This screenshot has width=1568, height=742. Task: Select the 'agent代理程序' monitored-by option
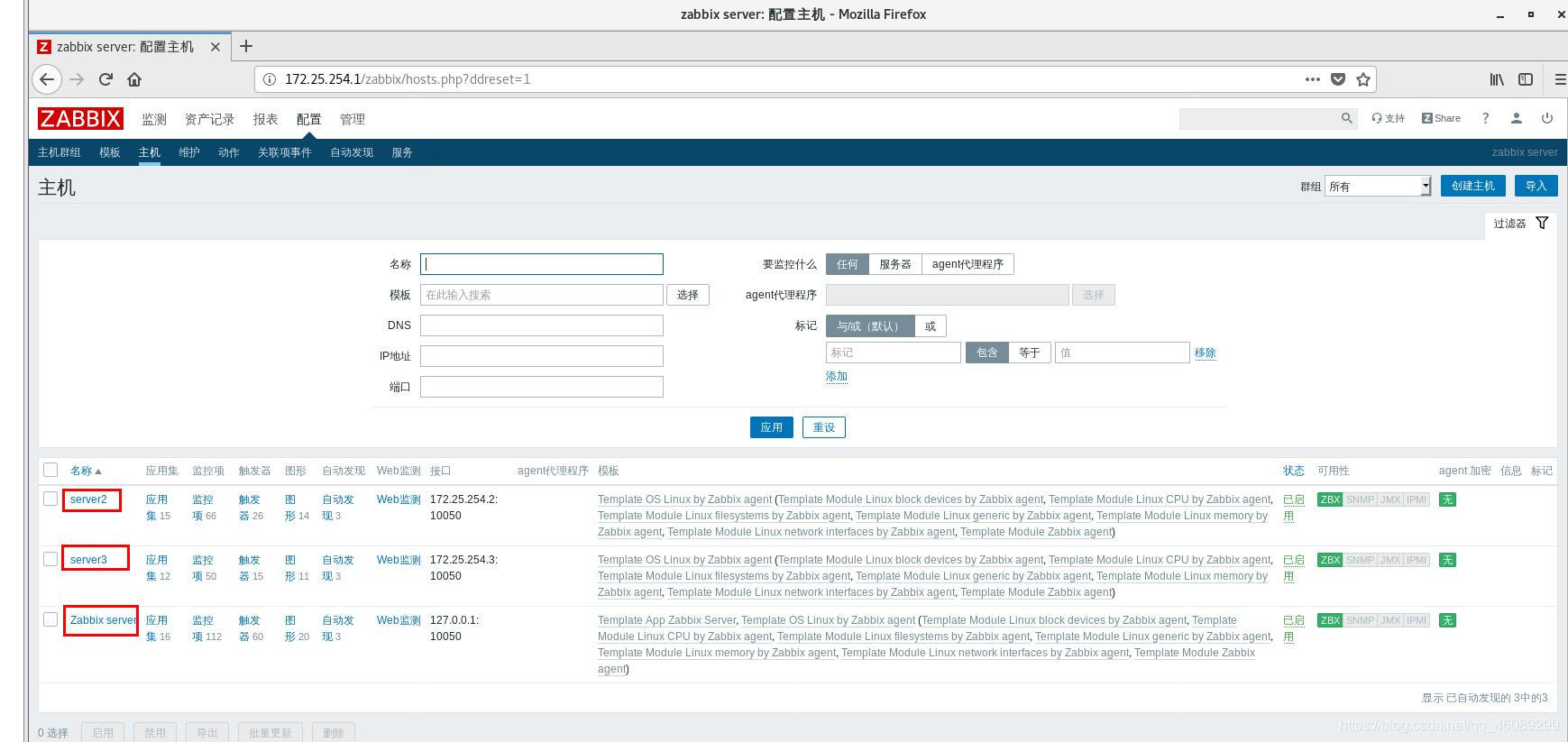tap(967, 264)
